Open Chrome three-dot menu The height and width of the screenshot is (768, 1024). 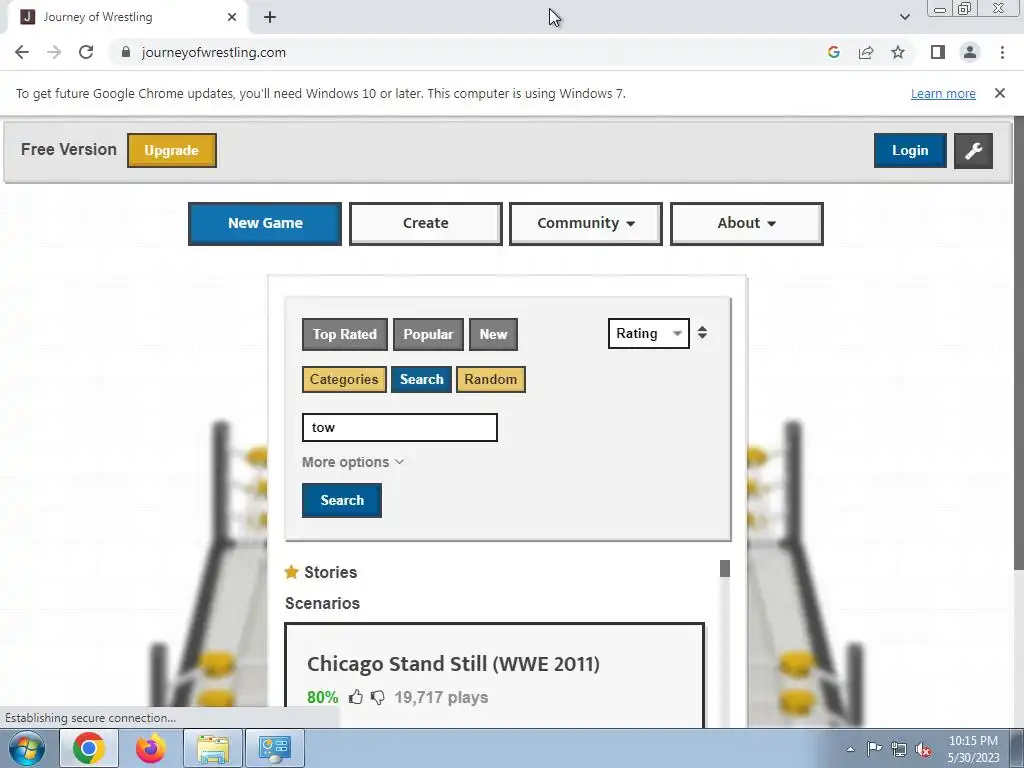tap(1002, 52)
